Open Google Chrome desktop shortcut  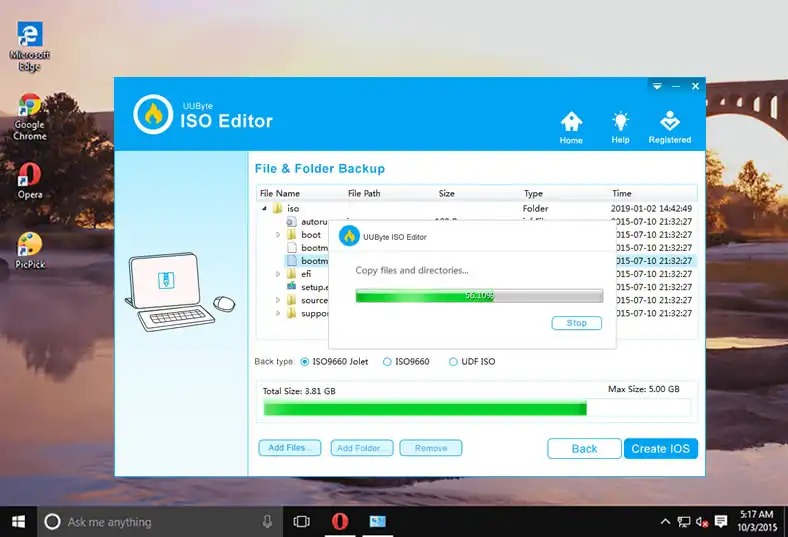click(x=30, y=117)
